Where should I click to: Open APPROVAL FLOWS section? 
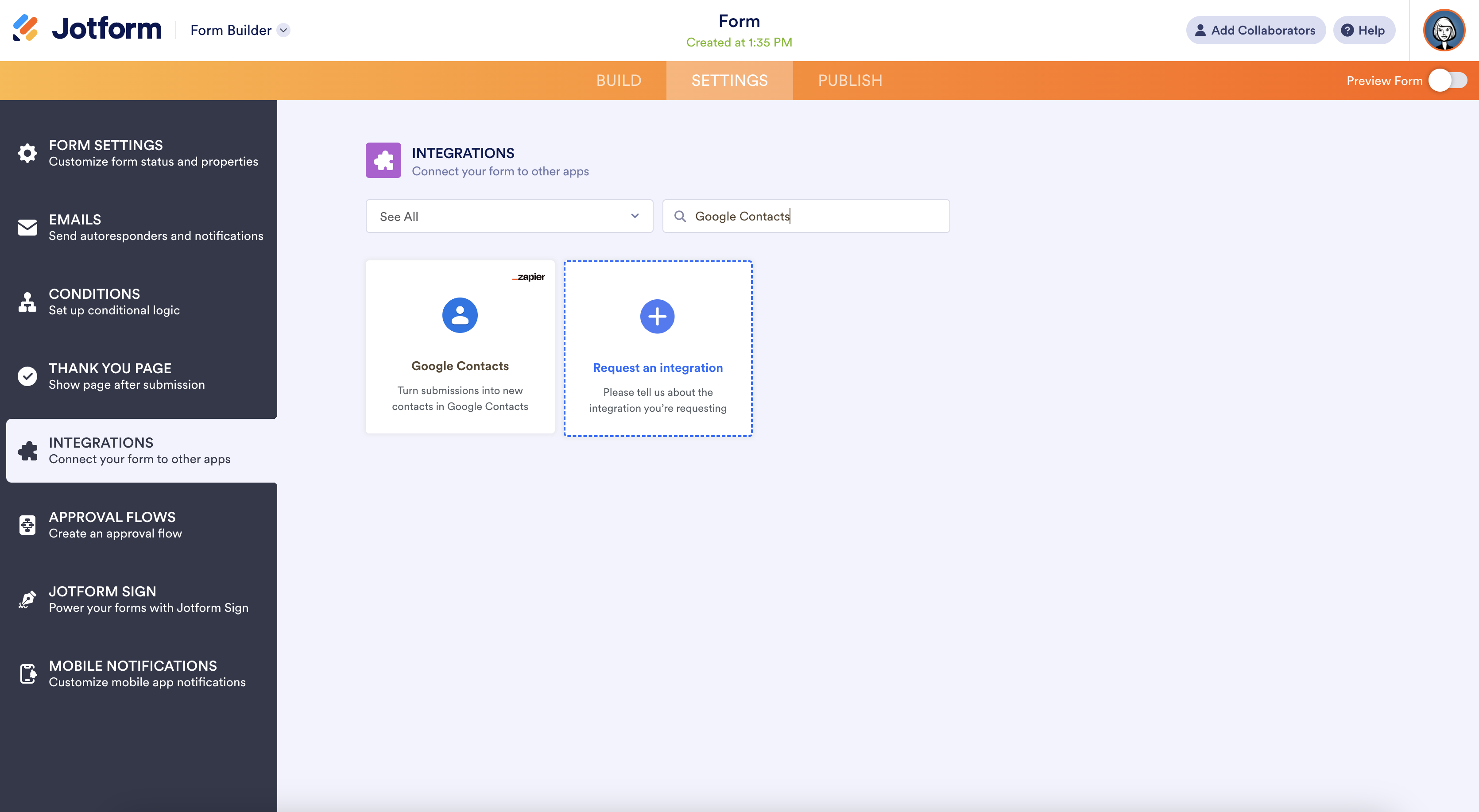[x=138, y=525]
